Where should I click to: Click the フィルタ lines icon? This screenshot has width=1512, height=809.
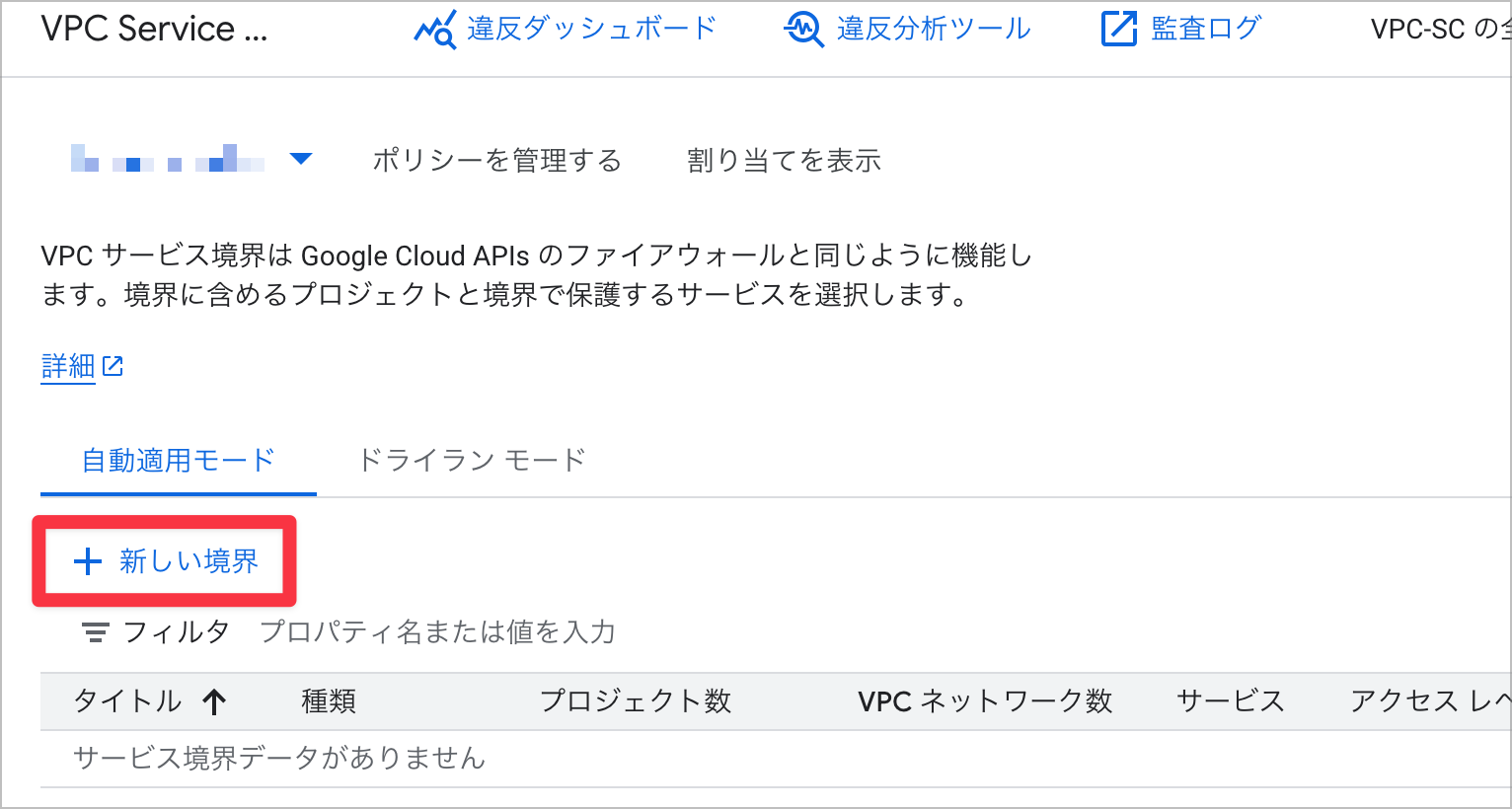tap(95, 632)
